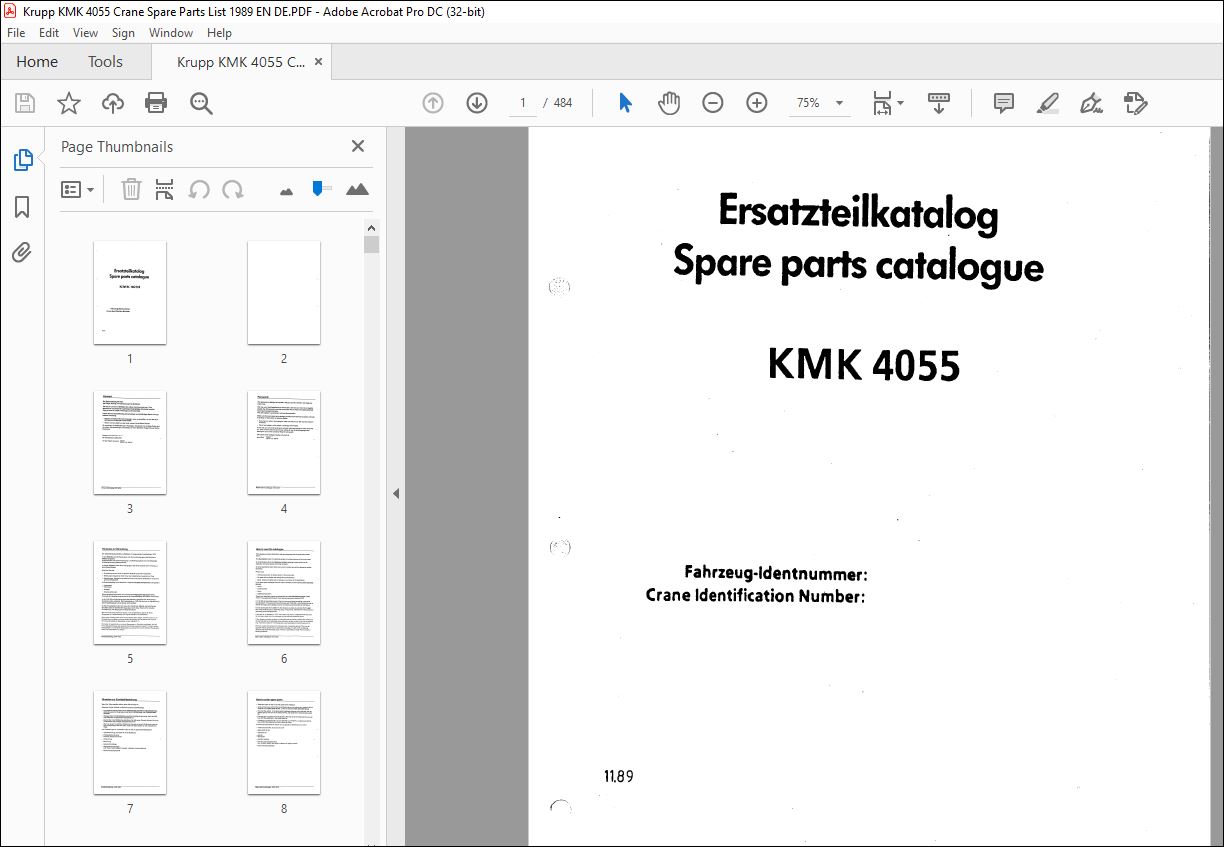Click the 'Crane Identification Number:' text
This screenshot has width=1224, height=847.
tap(755, 596)
